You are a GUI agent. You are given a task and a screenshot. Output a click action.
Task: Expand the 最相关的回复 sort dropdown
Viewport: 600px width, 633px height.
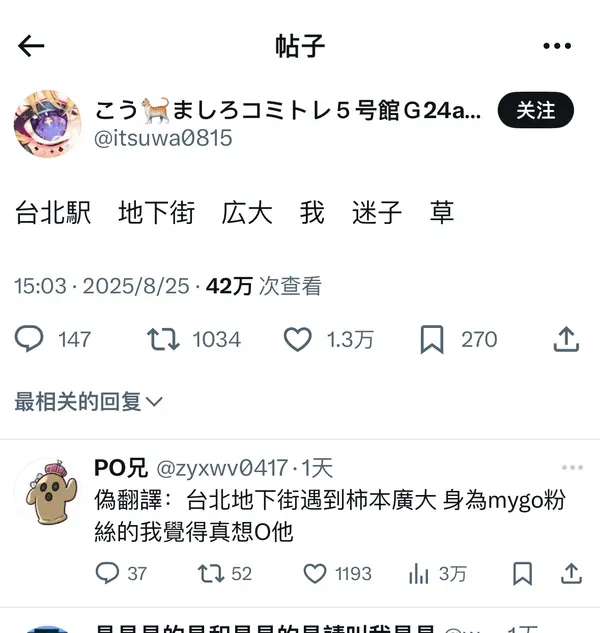pos(88,402)
